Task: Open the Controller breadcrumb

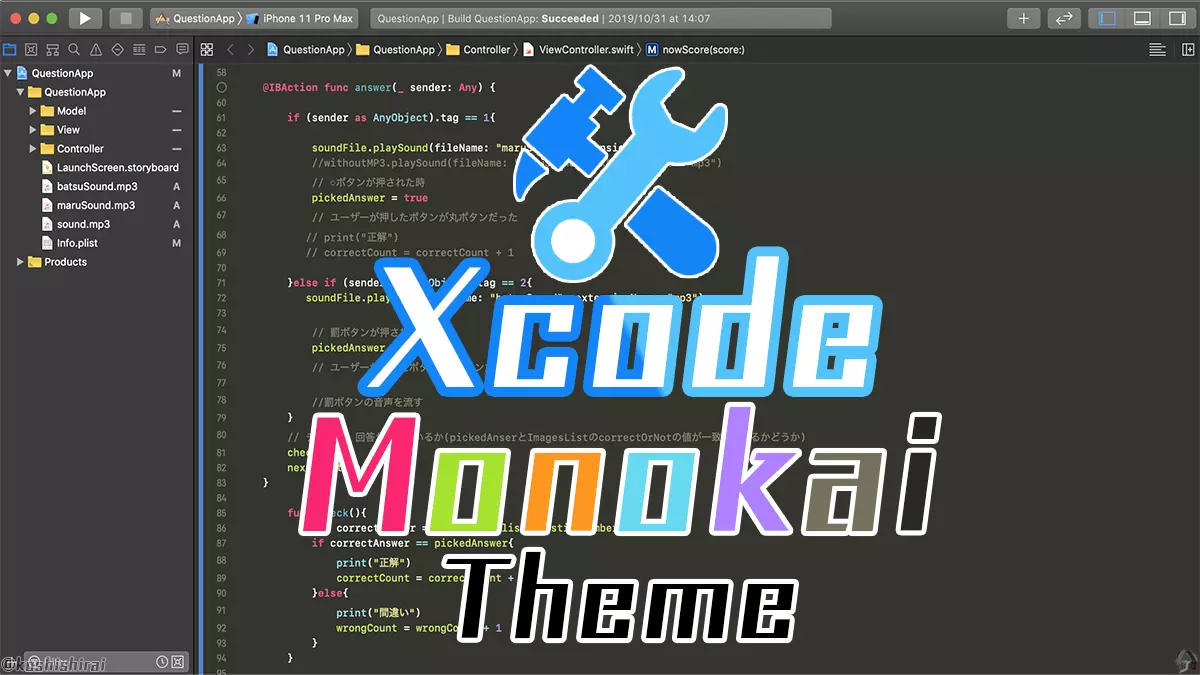Action: 479,49
